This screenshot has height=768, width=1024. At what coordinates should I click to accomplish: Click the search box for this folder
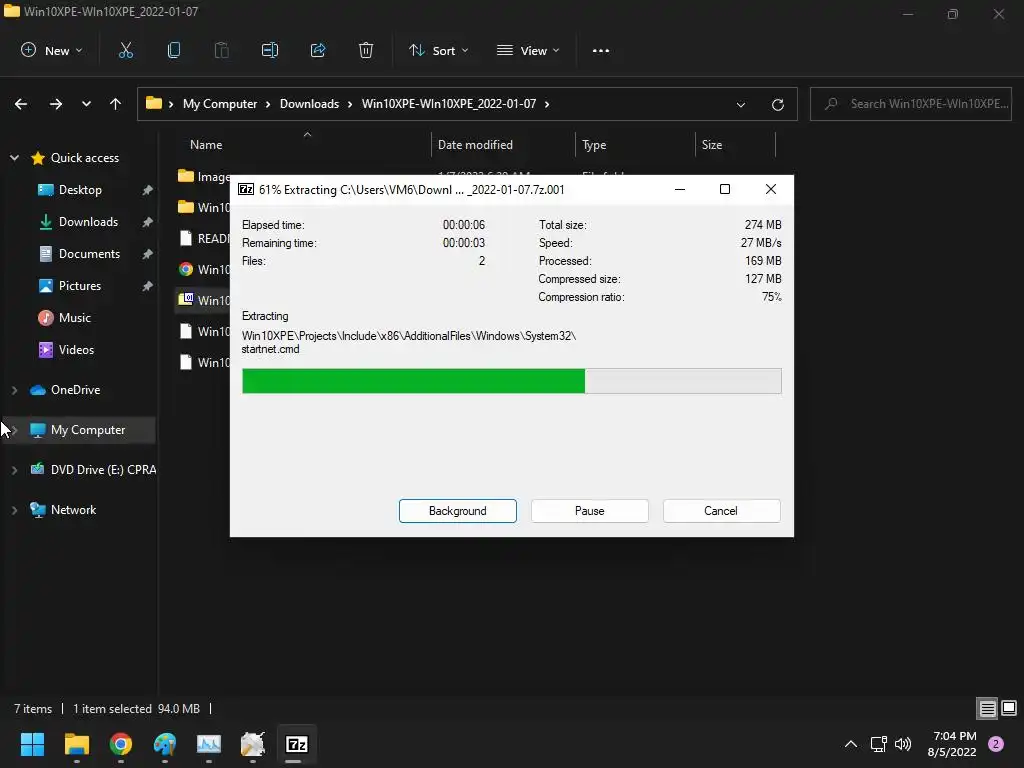click(910, 104)
